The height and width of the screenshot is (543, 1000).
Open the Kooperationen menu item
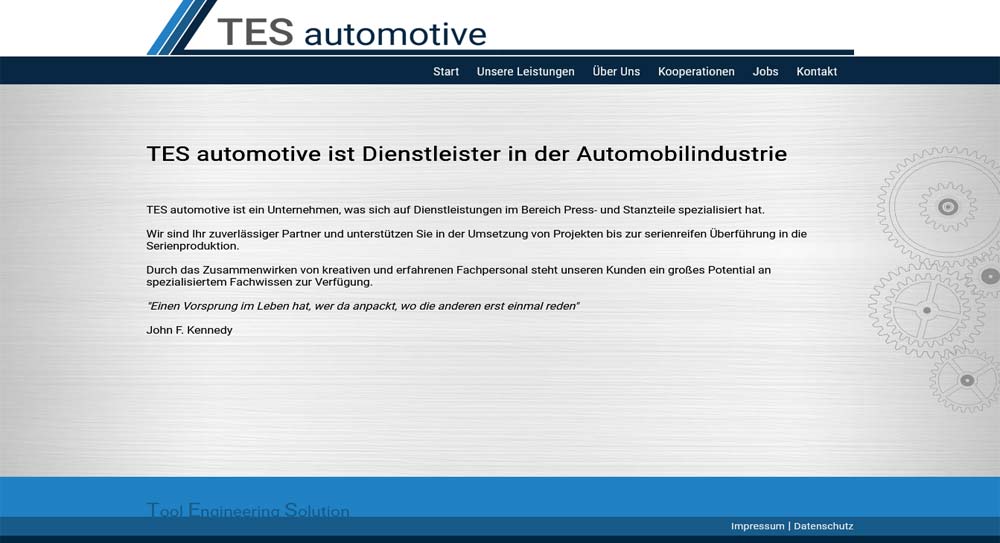(x=696, y=71)
